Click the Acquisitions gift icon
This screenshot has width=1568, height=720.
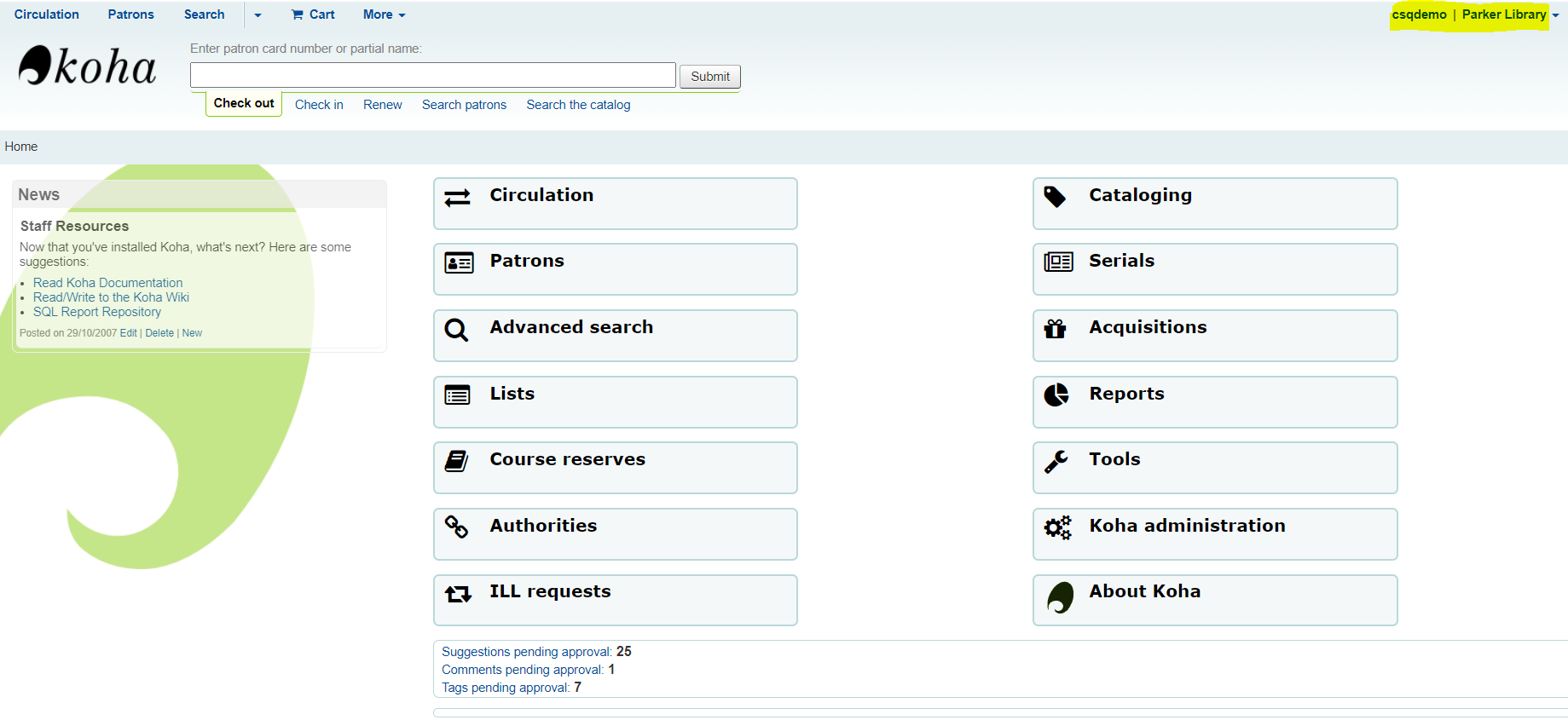[x=1056, y=329]
